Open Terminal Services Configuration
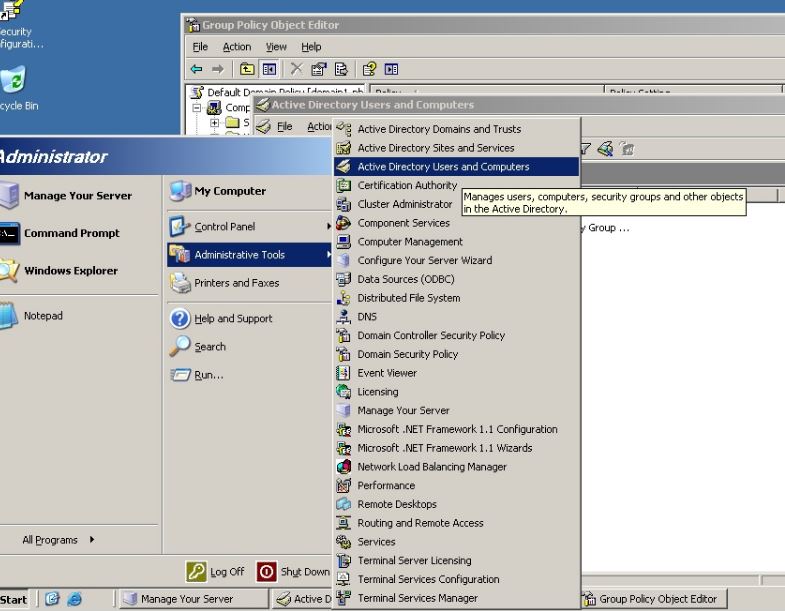The image size is (785, 611). point(457,579)
